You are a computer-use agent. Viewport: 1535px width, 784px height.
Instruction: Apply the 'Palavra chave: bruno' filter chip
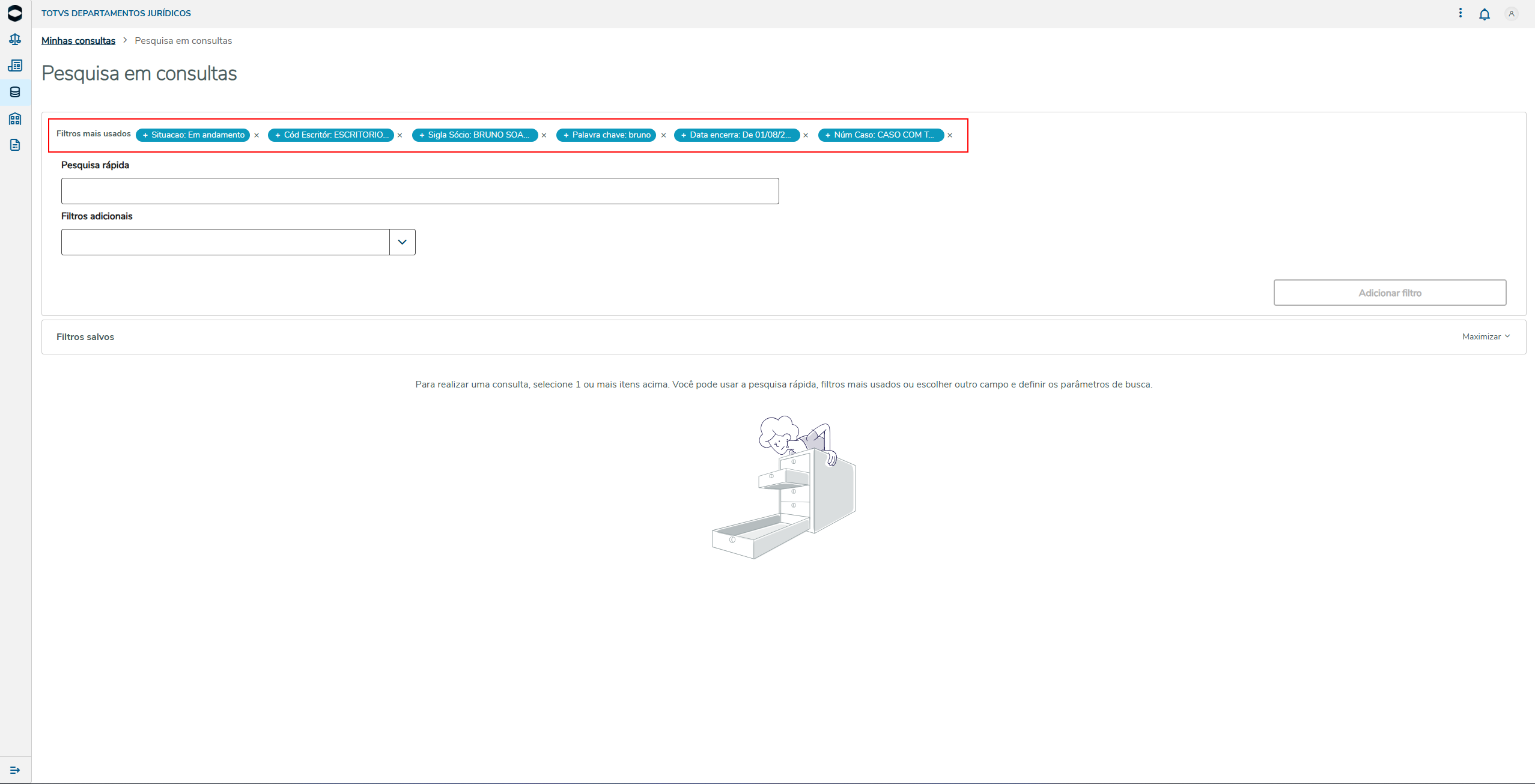pos(606,135)
